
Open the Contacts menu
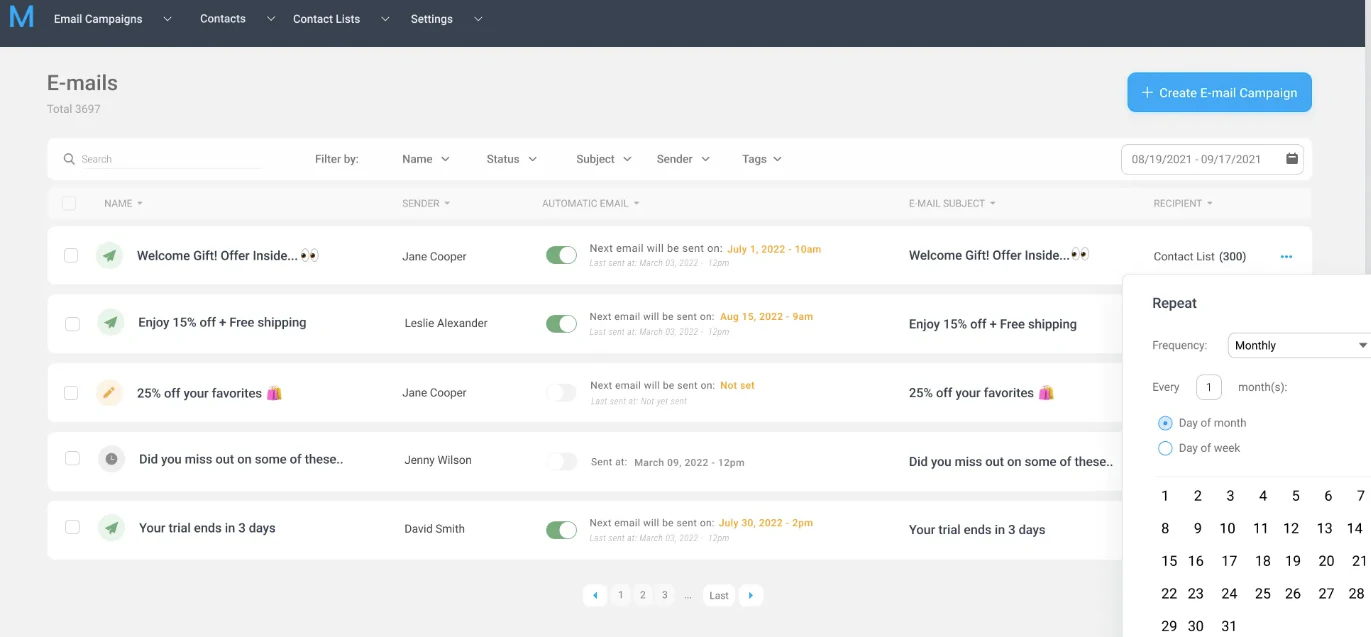coord(222,18)
